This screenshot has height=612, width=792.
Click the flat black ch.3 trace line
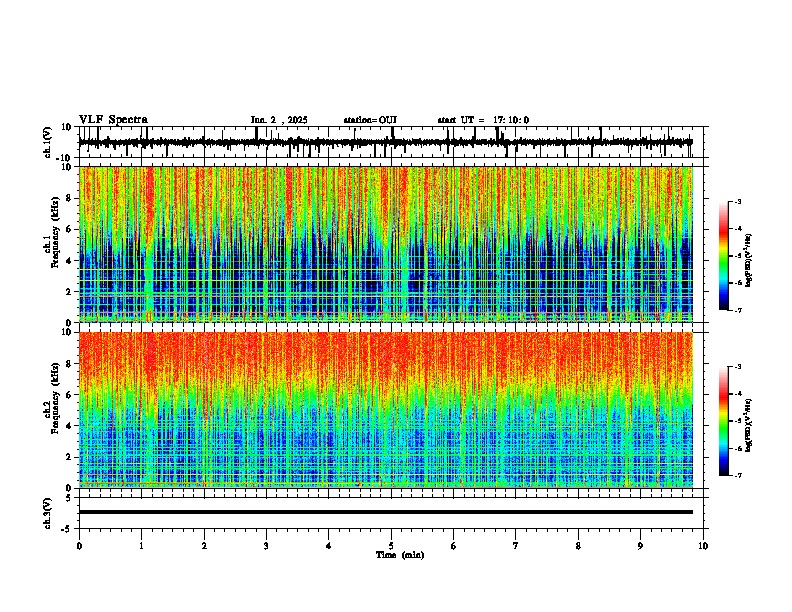(386, 512)
